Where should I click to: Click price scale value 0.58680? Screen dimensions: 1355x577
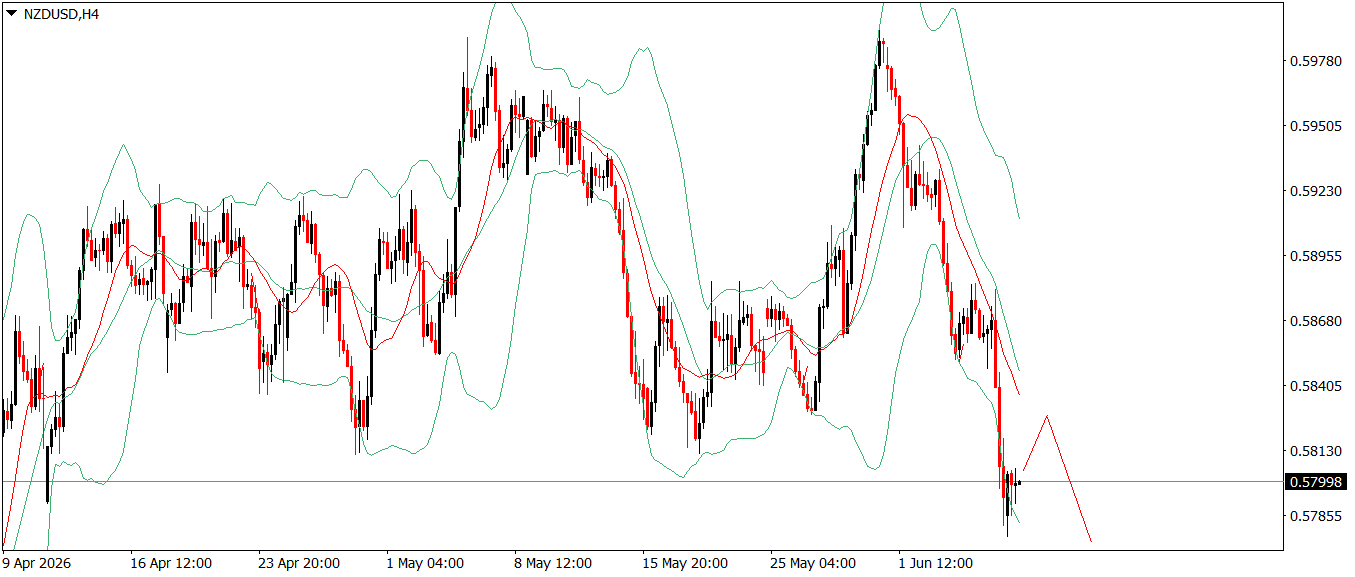pos(1315,321)
